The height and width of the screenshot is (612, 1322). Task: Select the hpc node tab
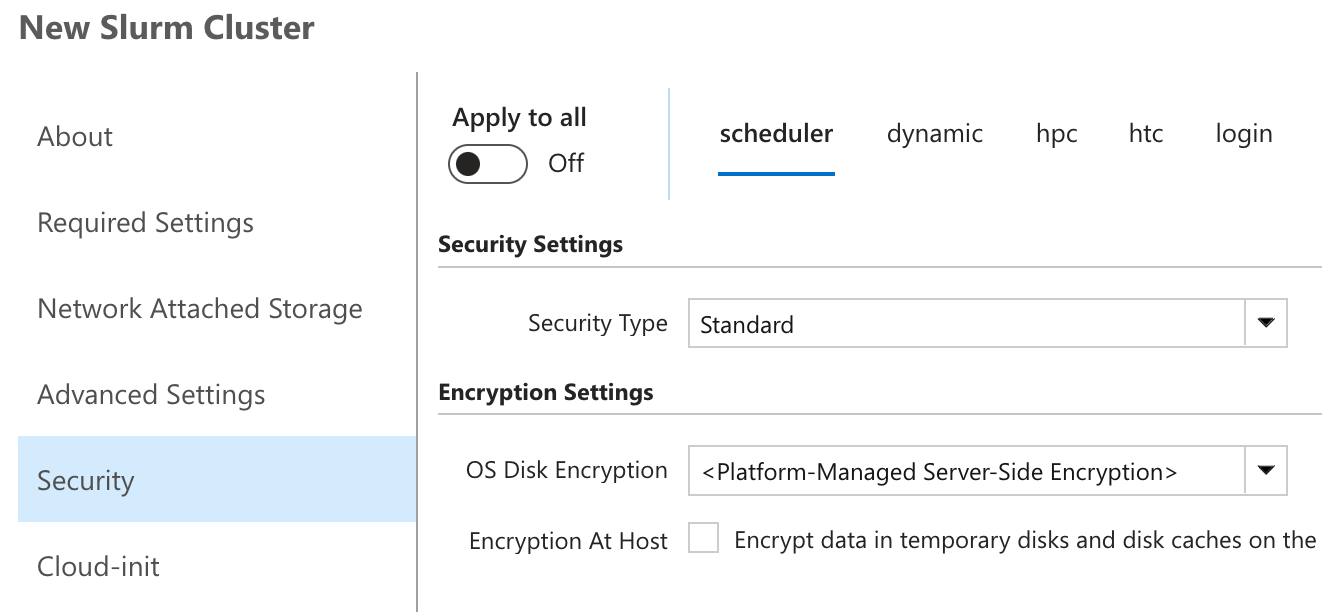click(1056, 134)
